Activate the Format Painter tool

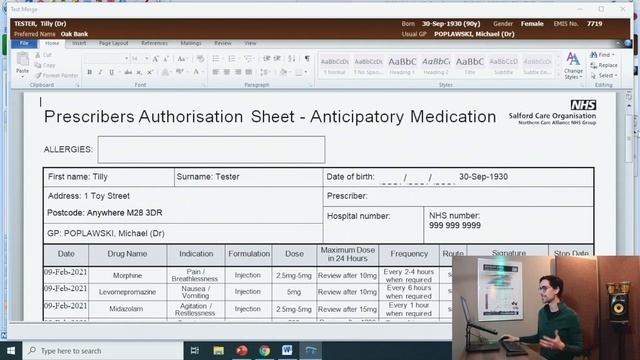(56, 75)
